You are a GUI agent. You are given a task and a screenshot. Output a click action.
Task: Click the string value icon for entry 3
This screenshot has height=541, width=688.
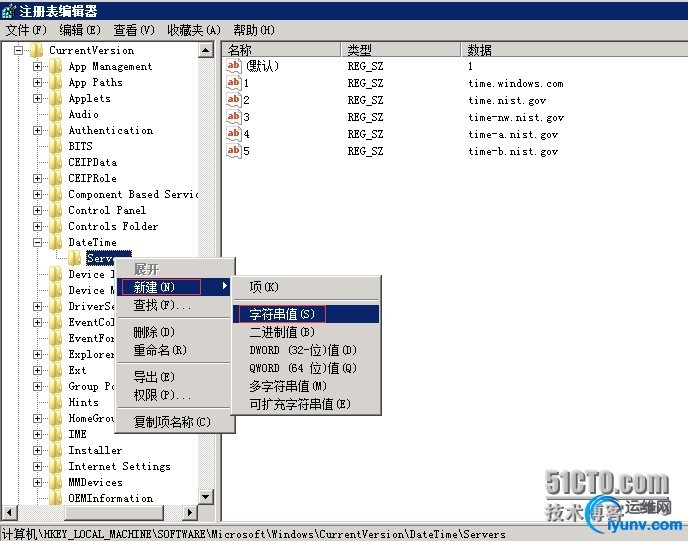click(x=233, y=117)
